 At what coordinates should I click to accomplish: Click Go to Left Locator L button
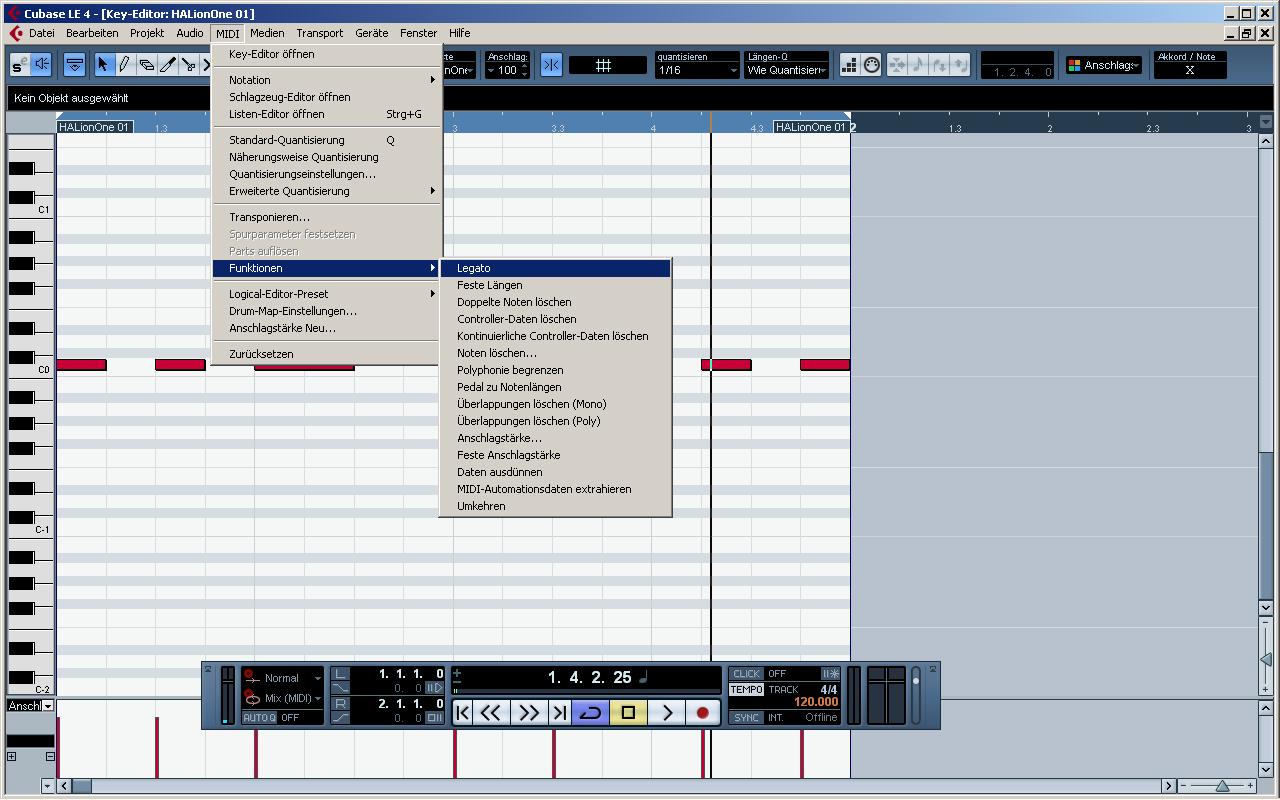tap(340, 674)
